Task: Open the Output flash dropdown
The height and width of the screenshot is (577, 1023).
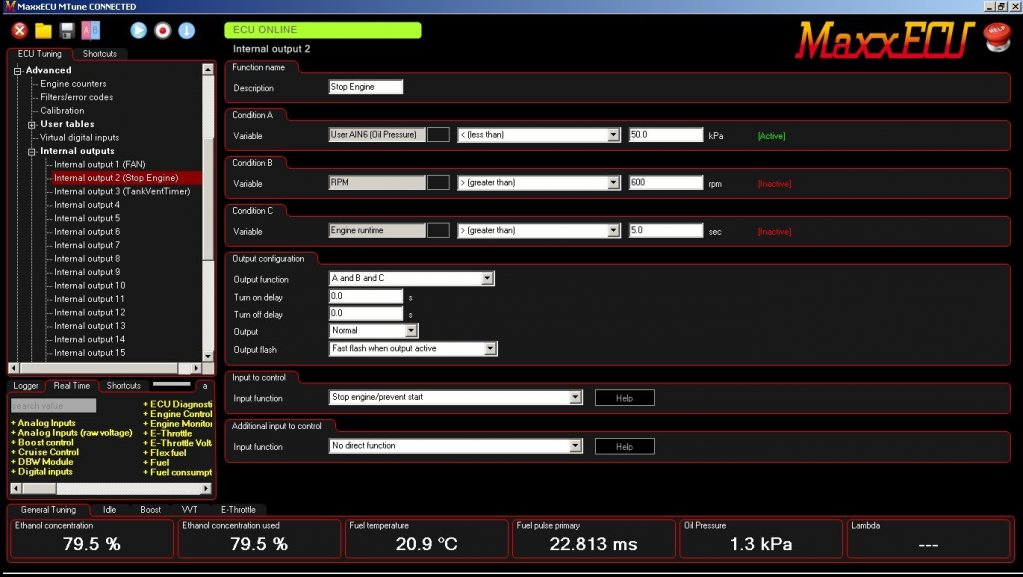Action: [490, 349]
